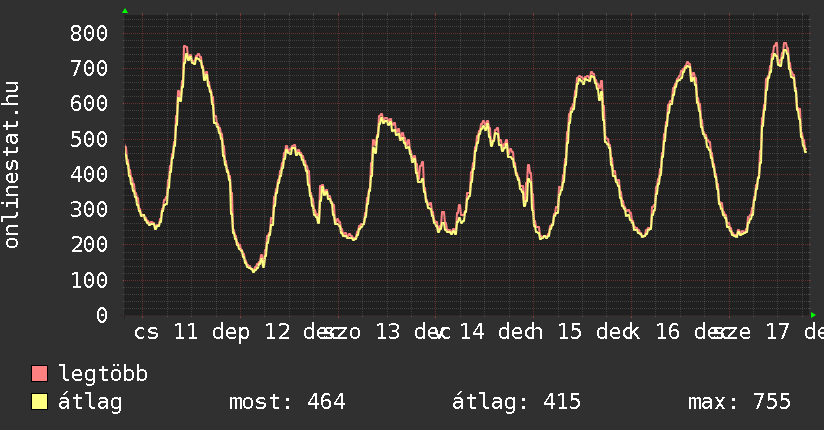Viewport: 824px width, 430px height.
Task: Click the 11 date label on x-axis
Action: tap(185, 331)
